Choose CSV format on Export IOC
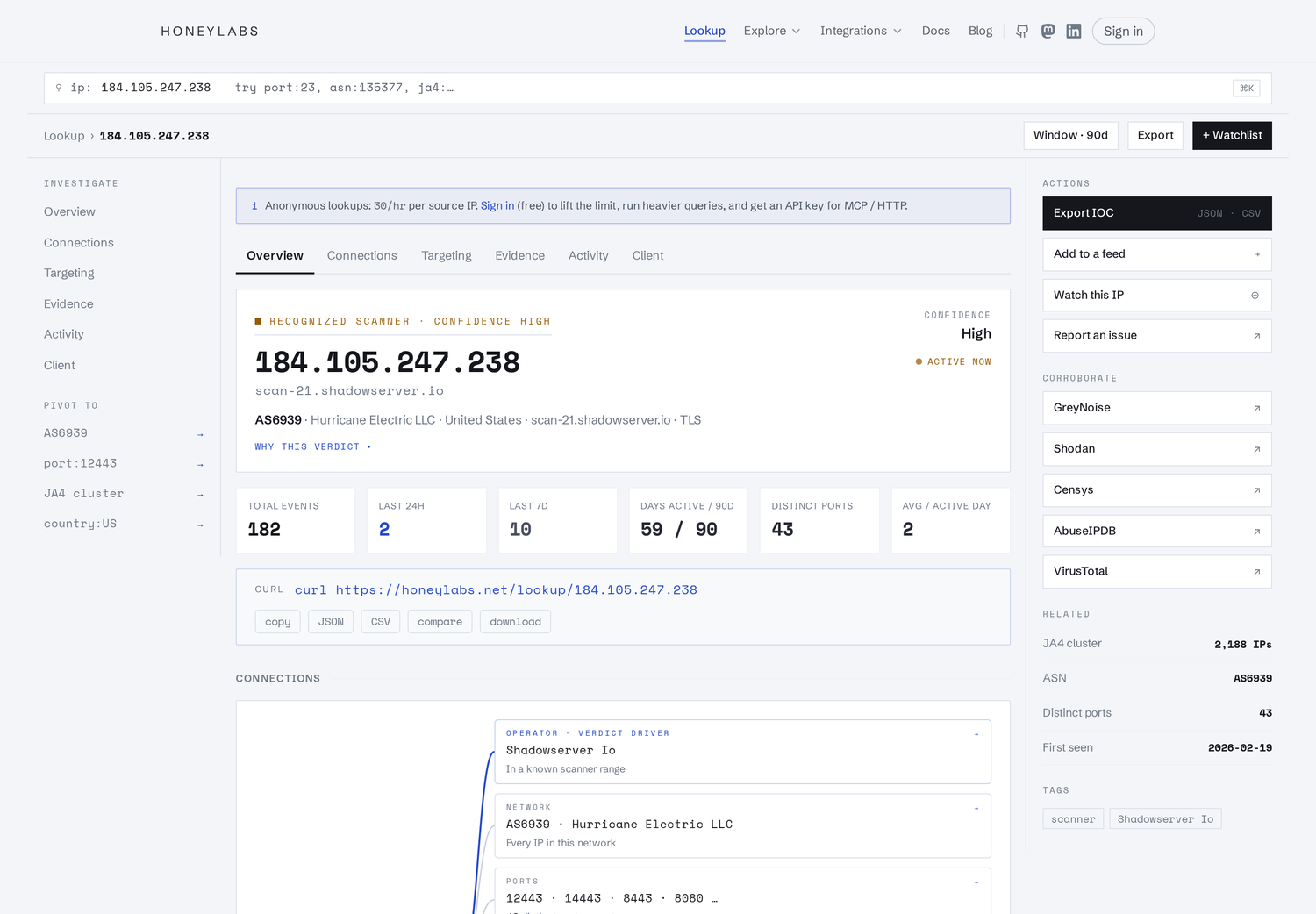This screenshot has height=914, width=1316. 1251,214
